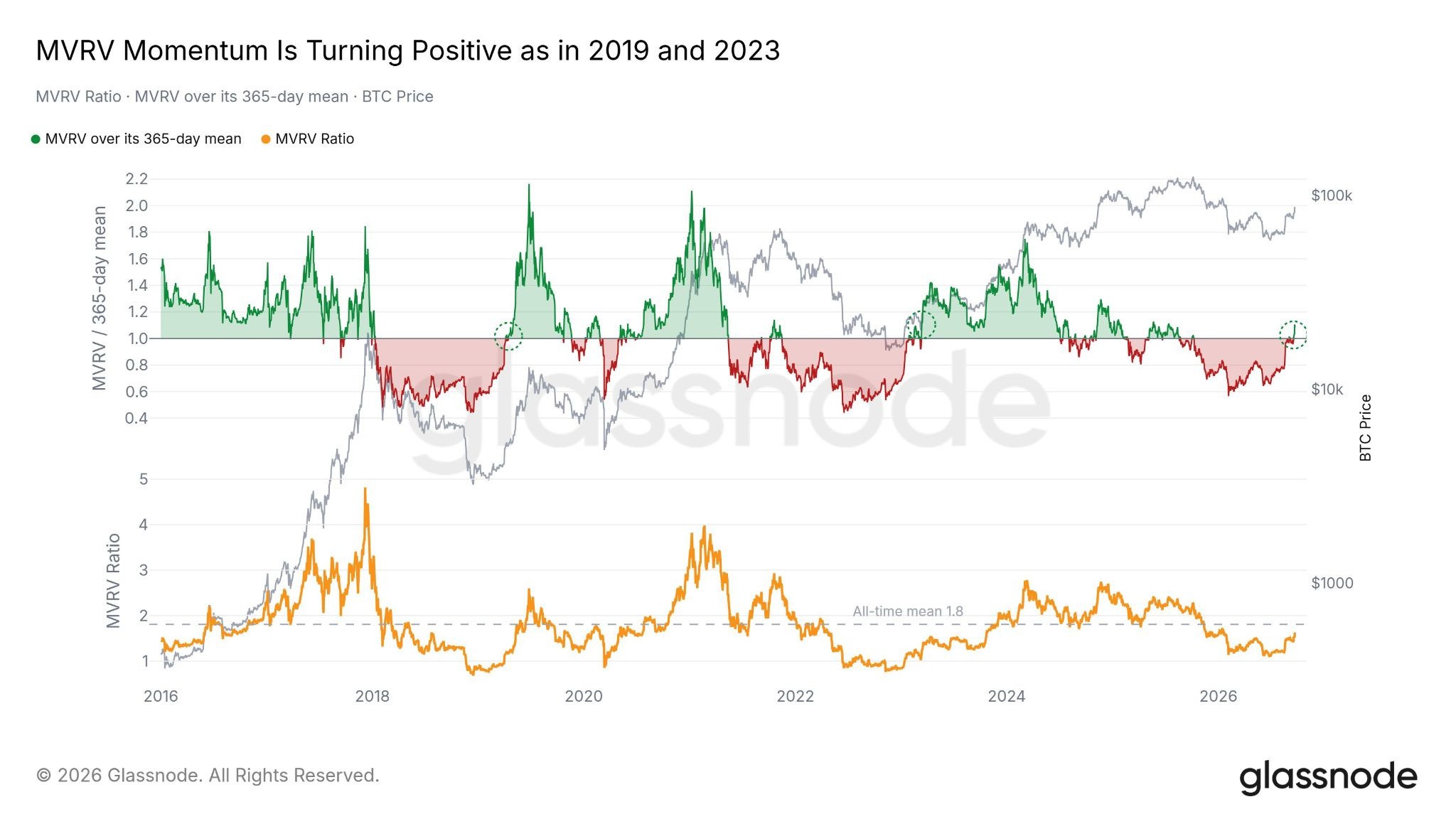The height and width of the screenshot is (819, 1456).
Task: Select the 2026 x-axis year label
Action: pos(1219,697)
